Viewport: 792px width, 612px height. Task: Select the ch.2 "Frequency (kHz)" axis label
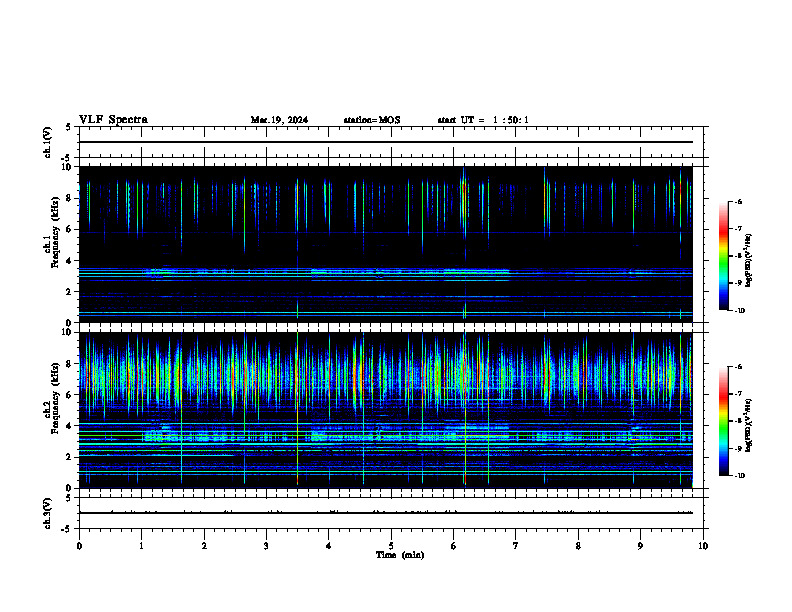[55, 398]
